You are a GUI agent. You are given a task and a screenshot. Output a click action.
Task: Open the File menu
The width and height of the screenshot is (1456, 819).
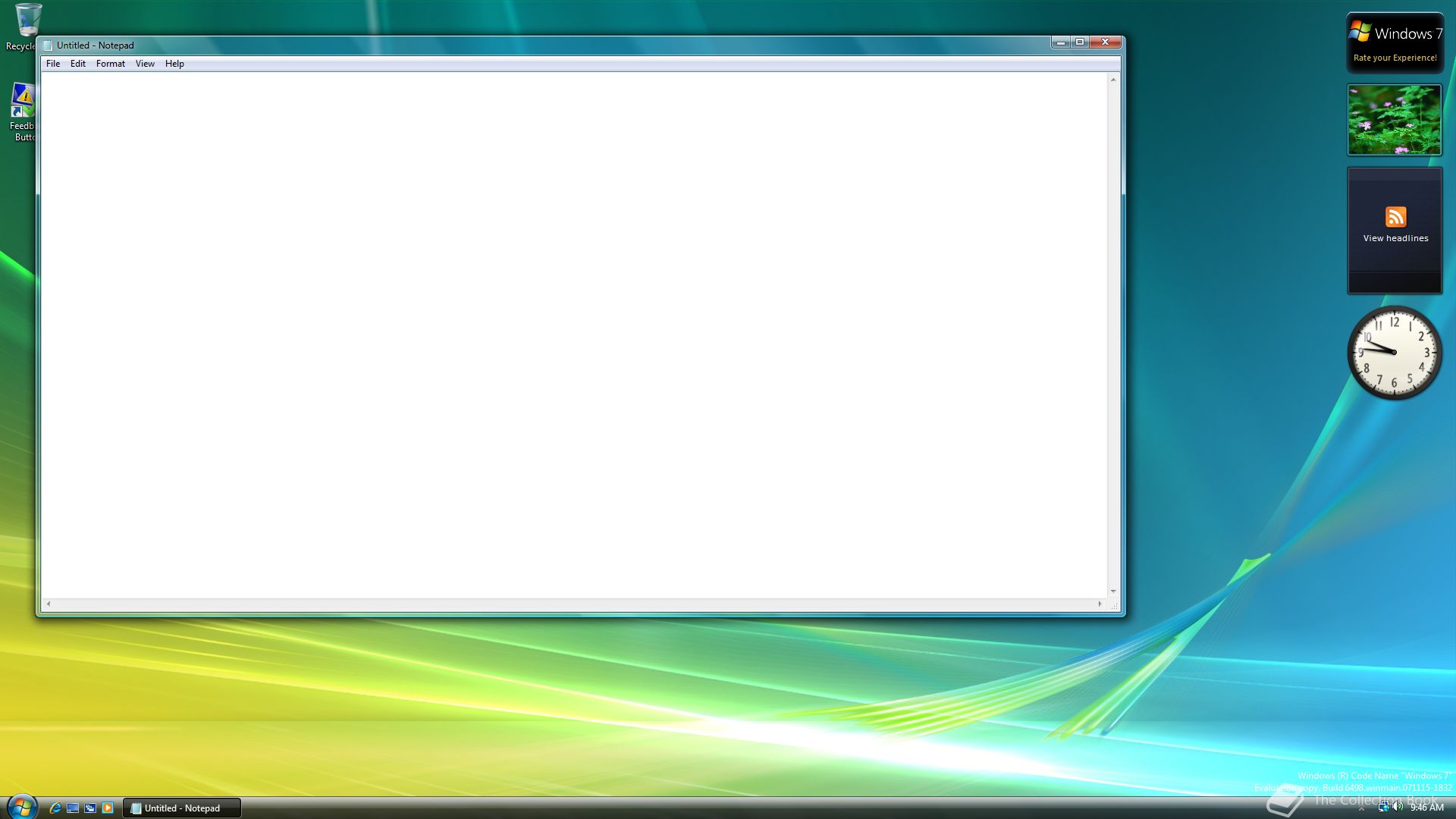point(53,64)
